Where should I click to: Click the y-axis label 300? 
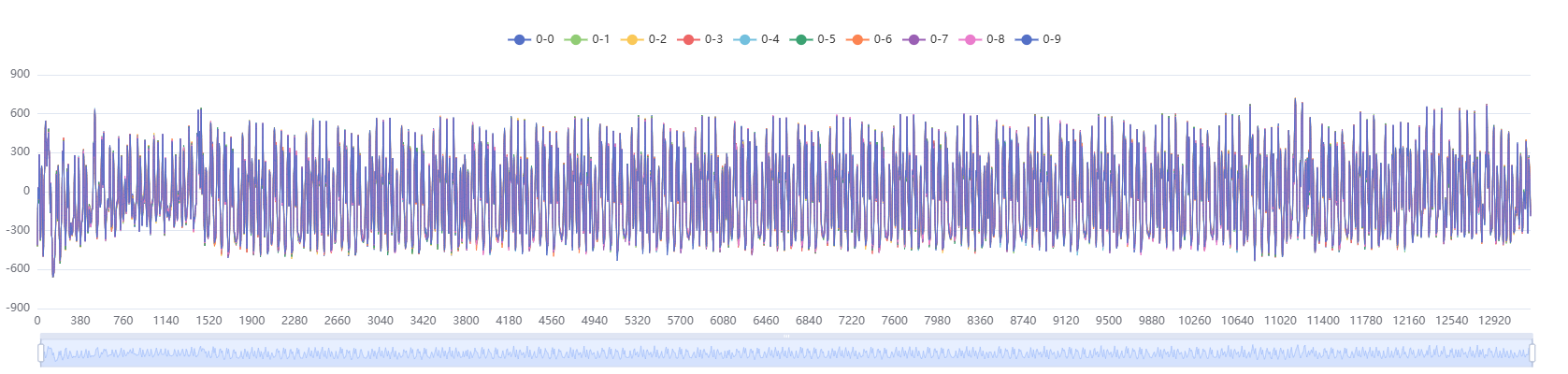pos(20,151)
